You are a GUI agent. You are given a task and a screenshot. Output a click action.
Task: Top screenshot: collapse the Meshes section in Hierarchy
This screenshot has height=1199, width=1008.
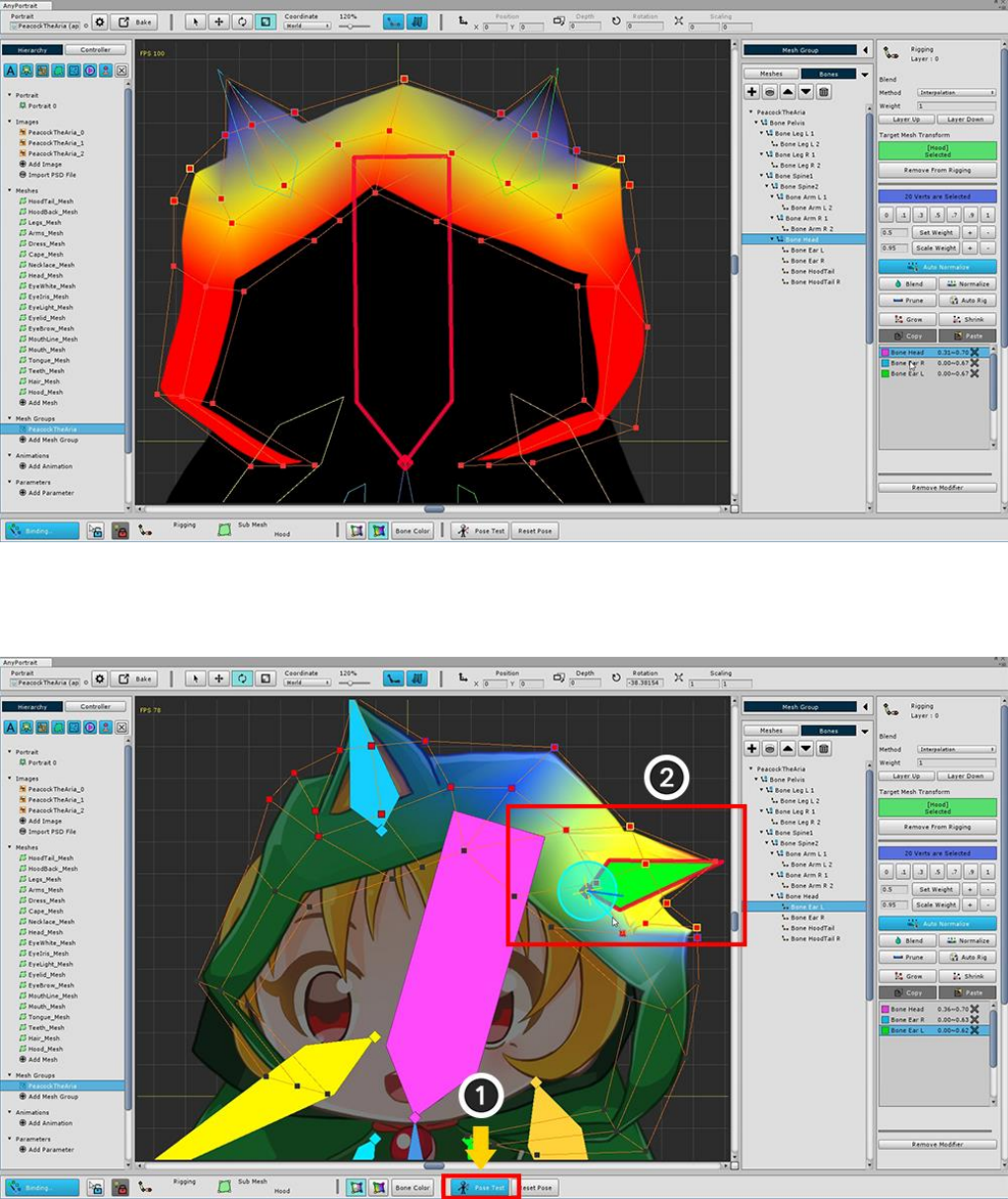click(x=10, y=191)
